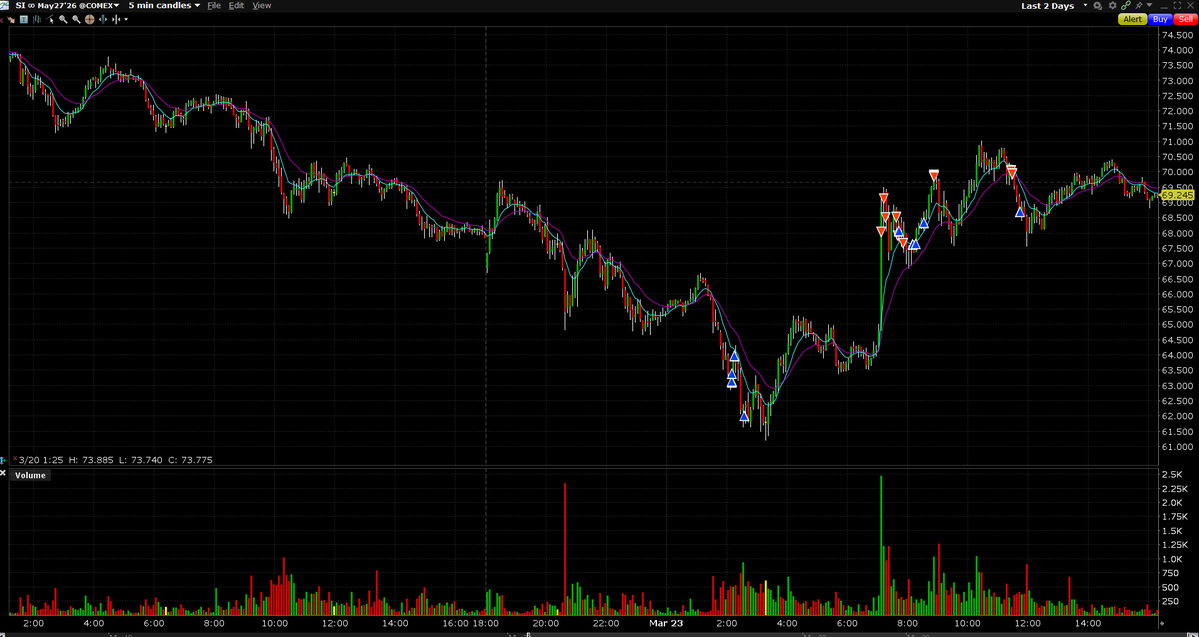
Task: Click the 14:00 label at the right end of the time axis
Action: 1088,623
